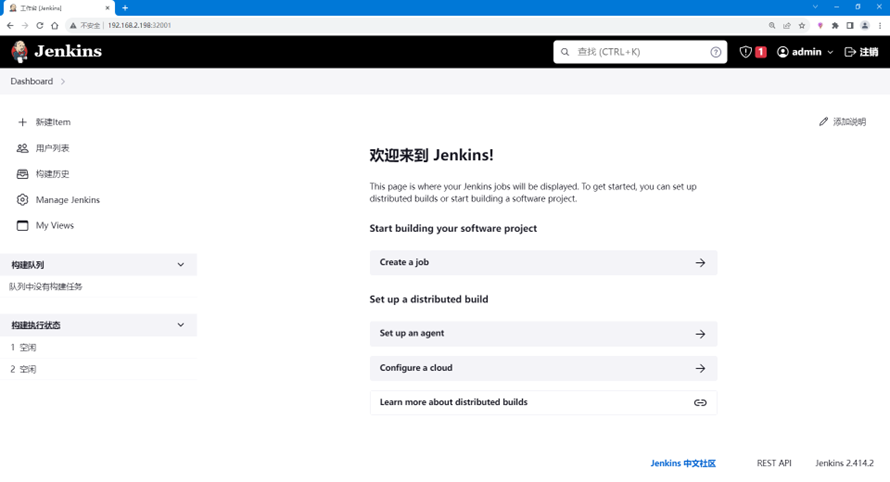The image size is (890, 482).
Task: Click the Configure a cloud button
Action: point(543,368)
